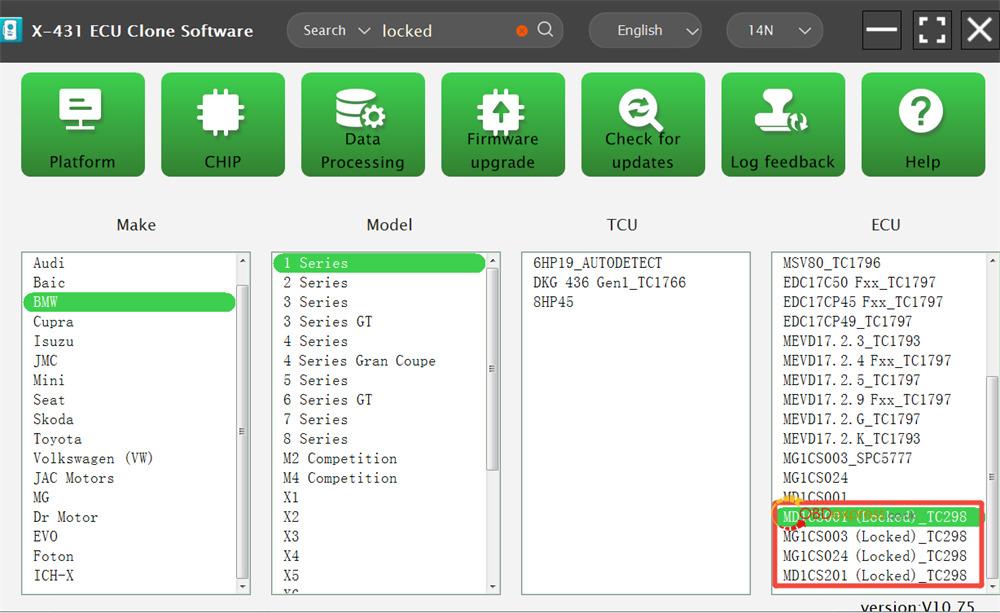Expand the Search type dropdown

(x=336, y=30)
